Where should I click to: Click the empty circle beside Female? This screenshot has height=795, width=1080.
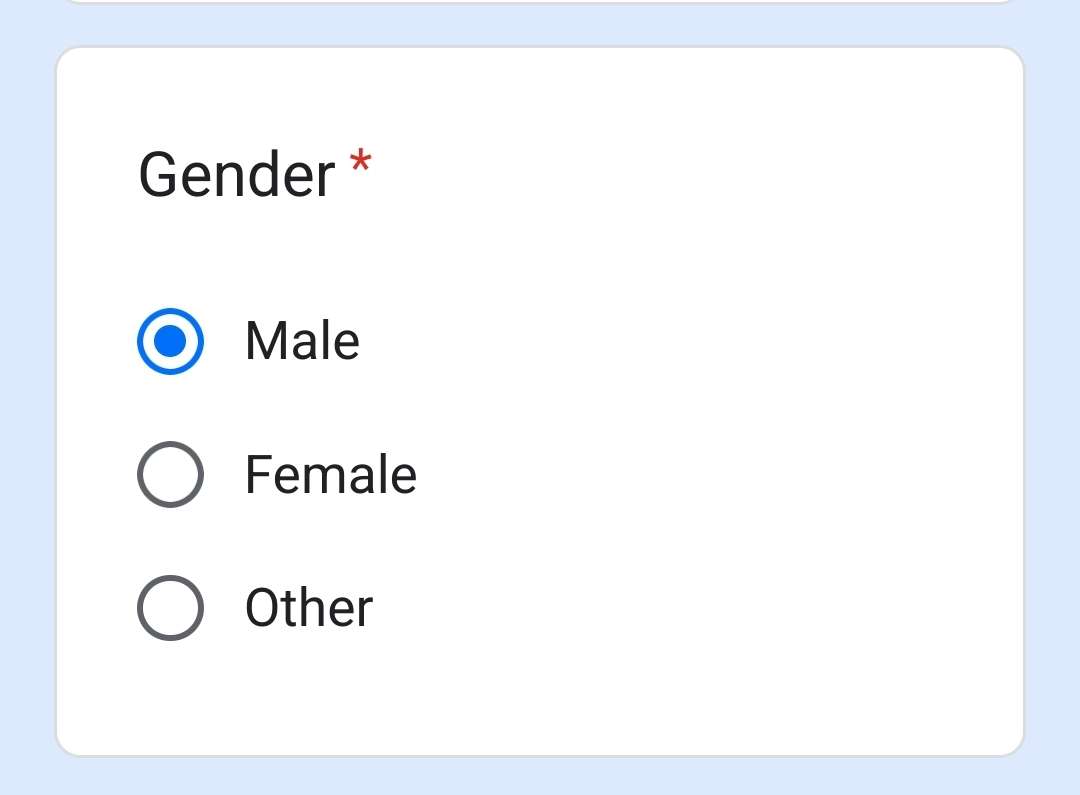click(170, 474)
